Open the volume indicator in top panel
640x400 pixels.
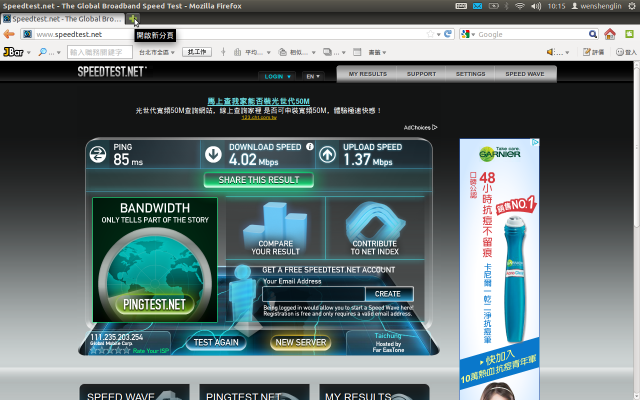(x=536, y=6)
